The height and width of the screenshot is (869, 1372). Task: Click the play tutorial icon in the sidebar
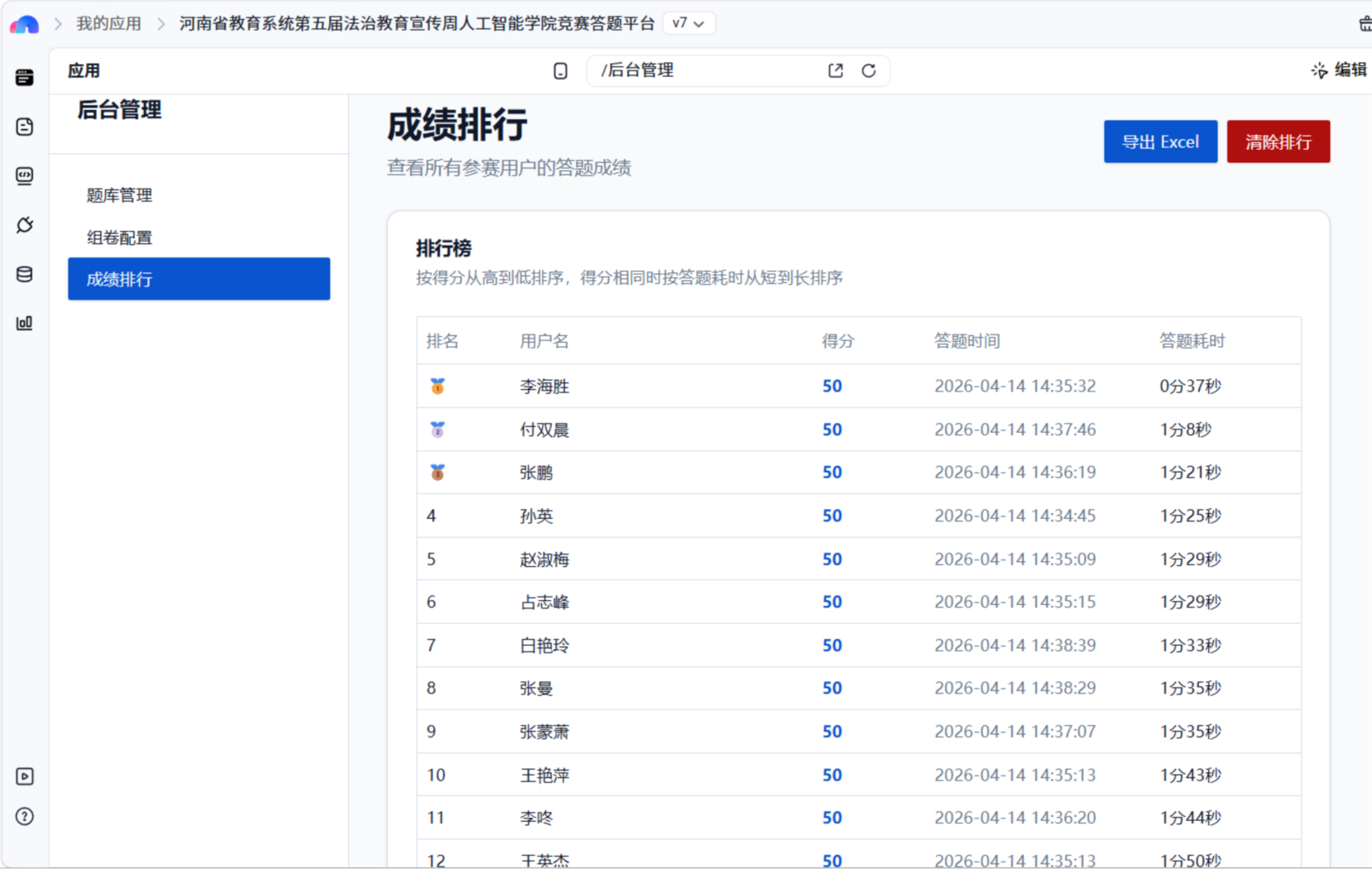25,776
